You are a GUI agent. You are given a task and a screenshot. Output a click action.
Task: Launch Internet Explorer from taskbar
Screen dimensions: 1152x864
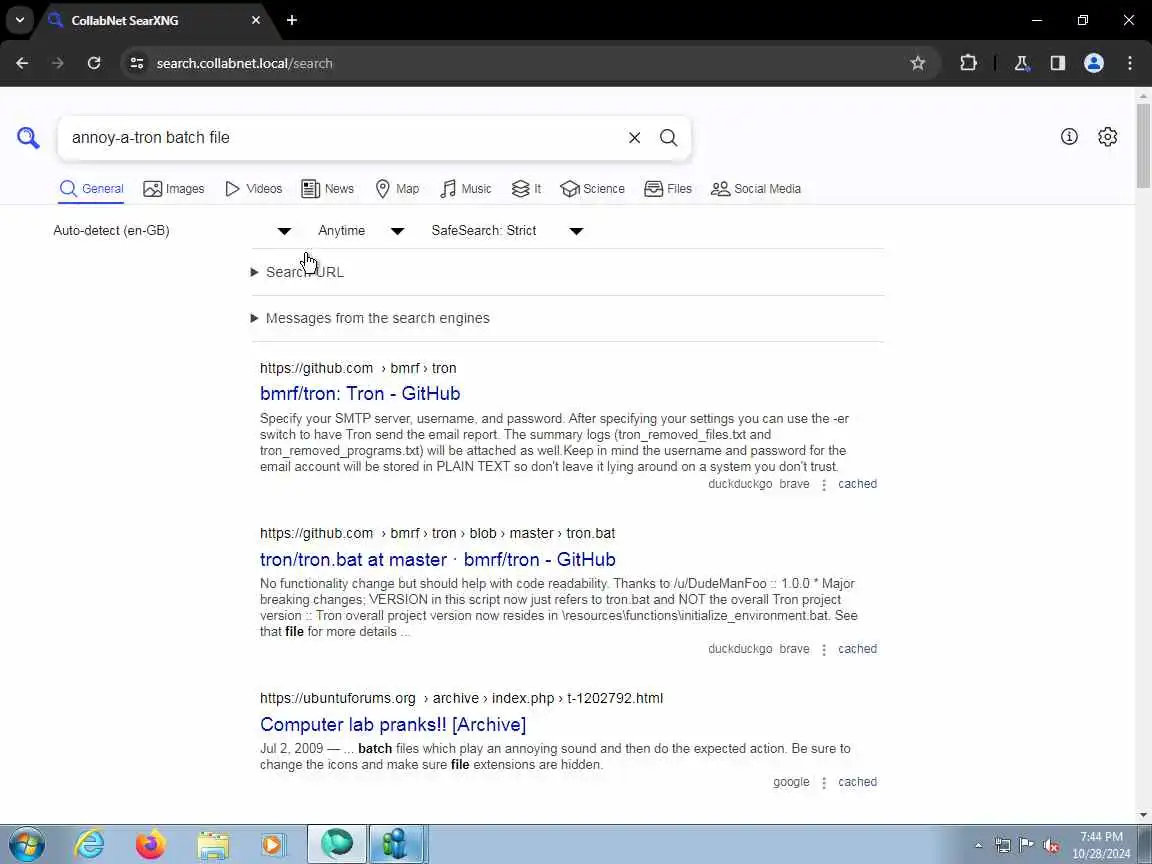[89, 844]
